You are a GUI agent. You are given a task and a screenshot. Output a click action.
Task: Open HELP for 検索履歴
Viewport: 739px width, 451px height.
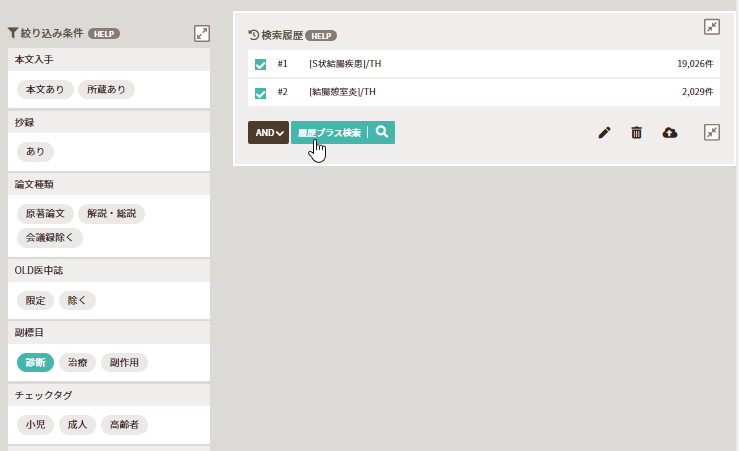(320, 36)
